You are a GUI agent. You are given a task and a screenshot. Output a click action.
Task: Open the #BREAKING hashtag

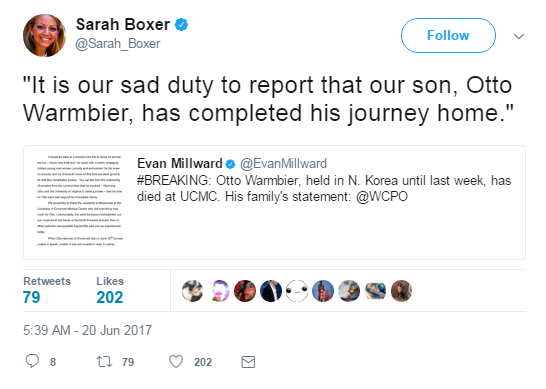tap(174, 181)
